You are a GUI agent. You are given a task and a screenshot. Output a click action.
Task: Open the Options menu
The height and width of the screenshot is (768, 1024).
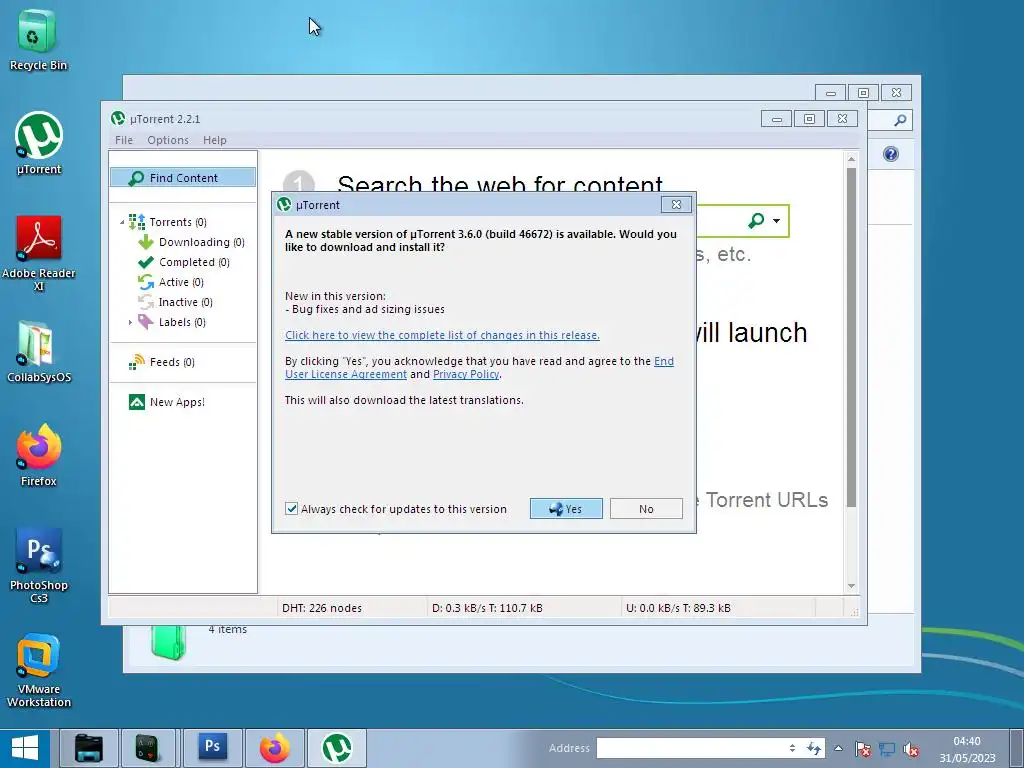click(168, 140)
